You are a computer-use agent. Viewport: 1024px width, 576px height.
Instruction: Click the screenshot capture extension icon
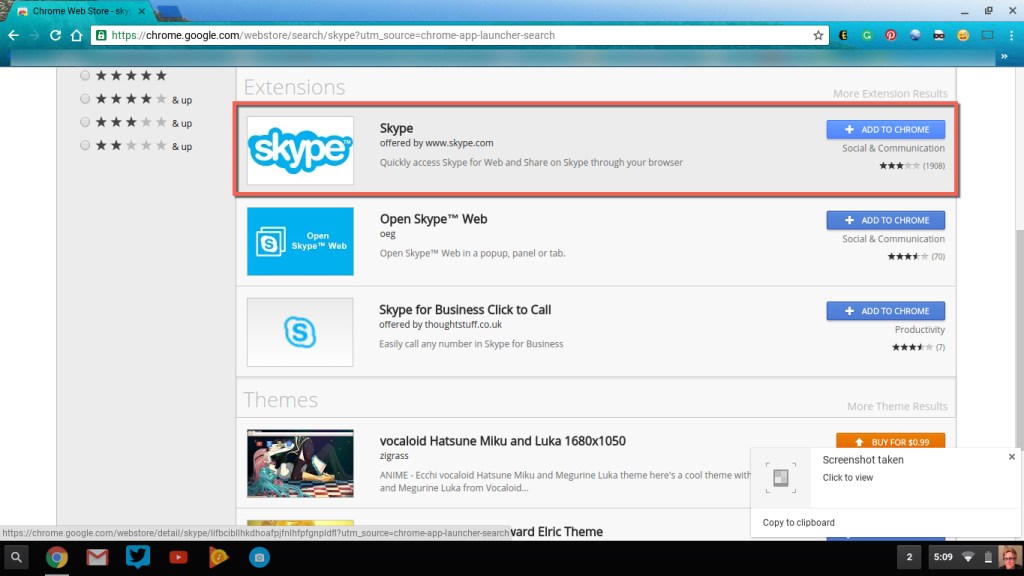click(x=985, y=35)
